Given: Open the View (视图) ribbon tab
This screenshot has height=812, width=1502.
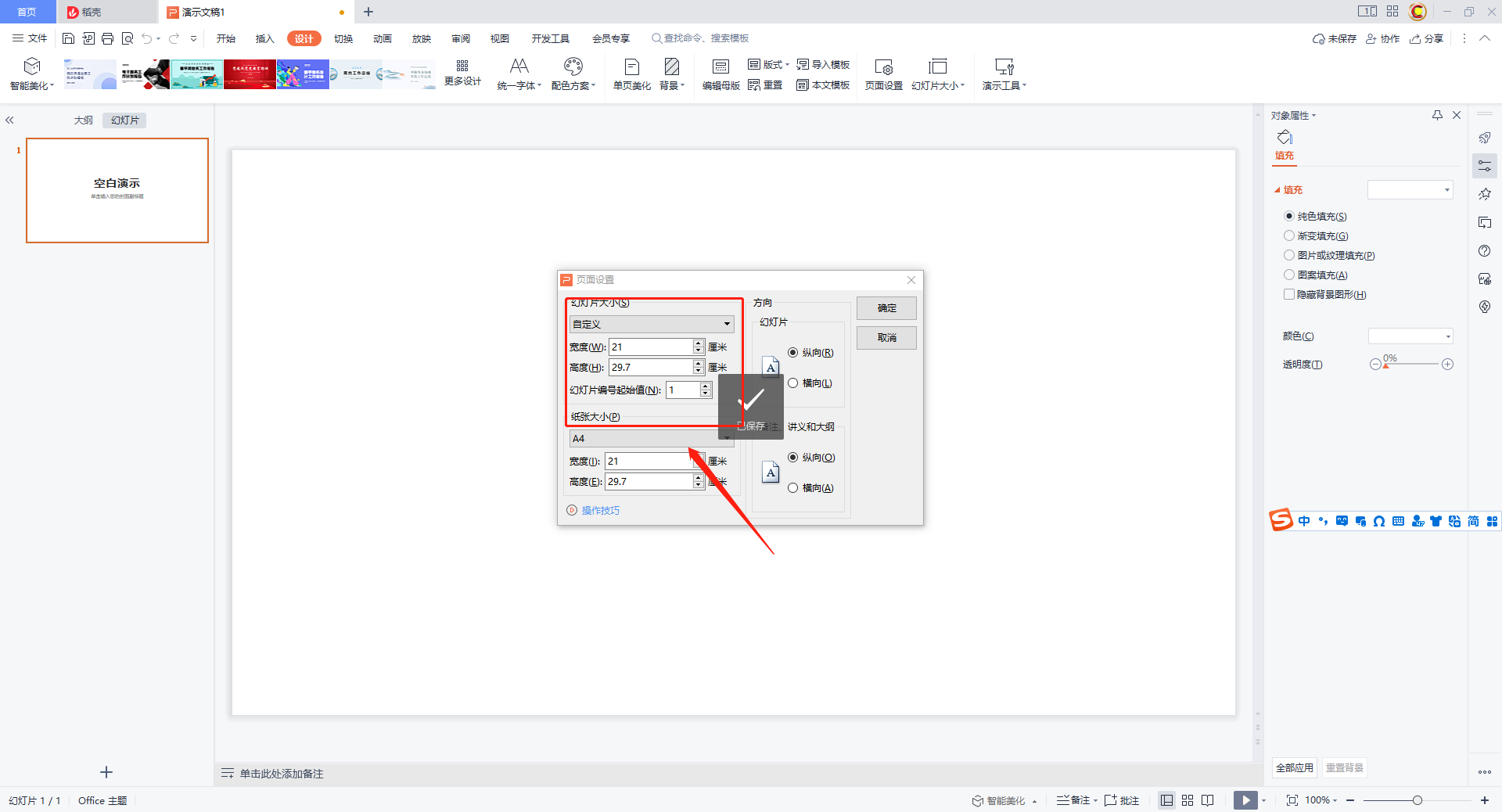Looking at the screenshot, I should tap(500, 38).
